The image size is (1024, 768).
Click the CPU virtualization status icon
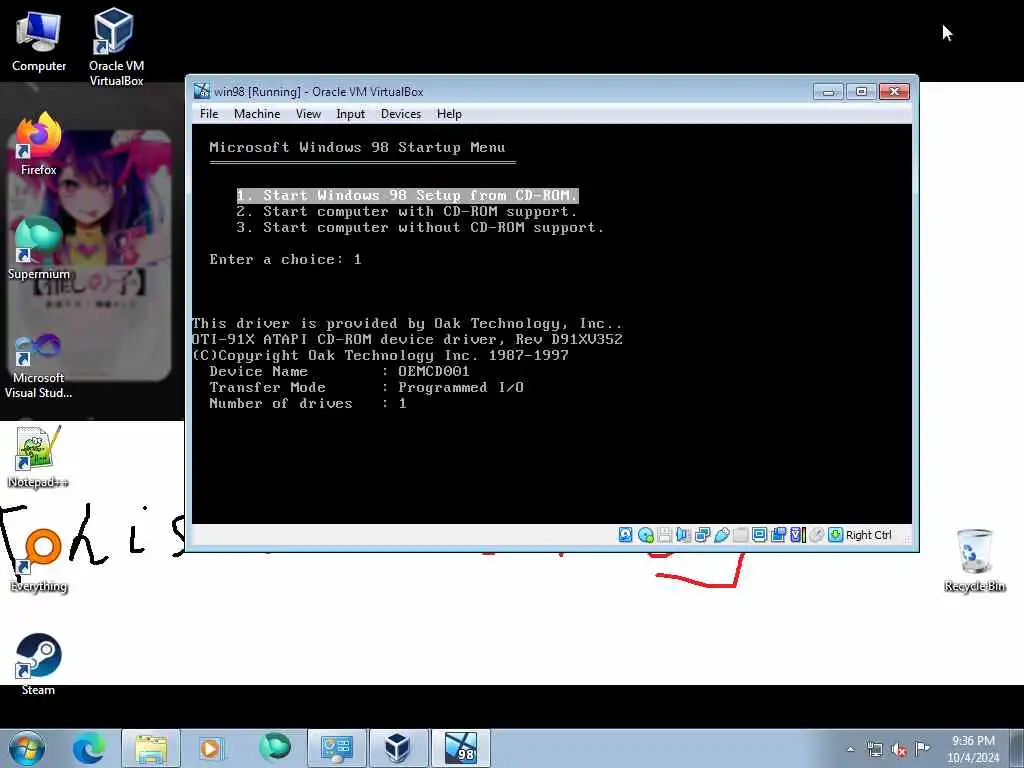coord(797,535)
